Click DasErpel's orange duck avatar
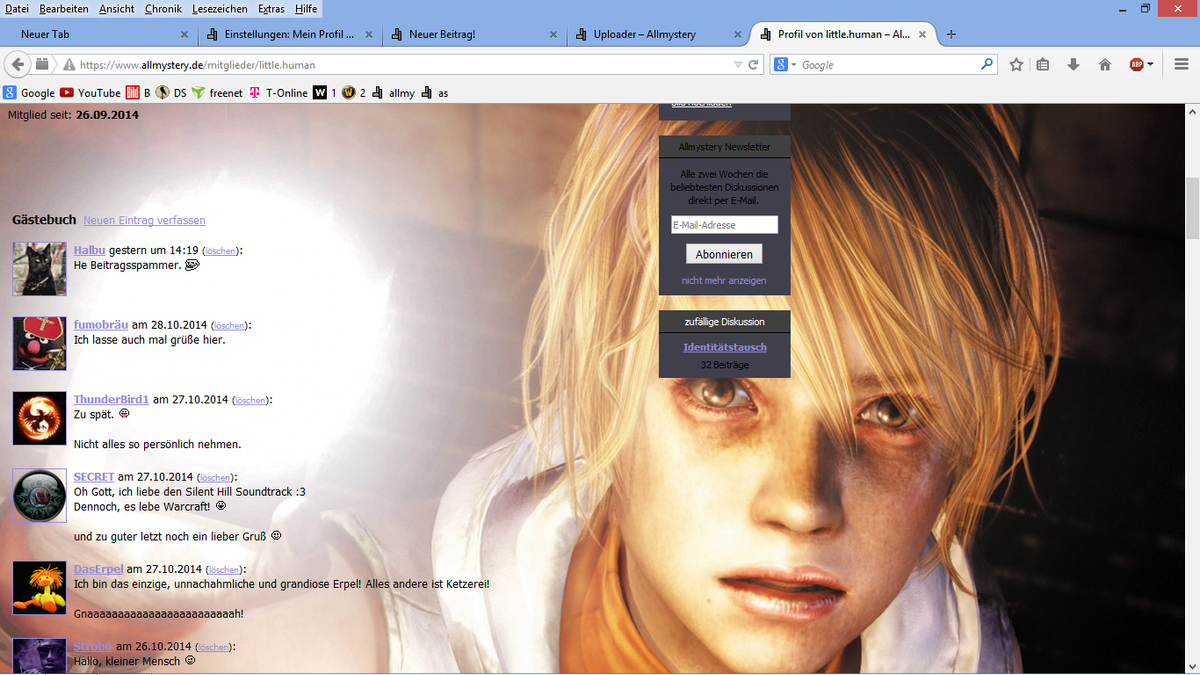 point(40,587)
